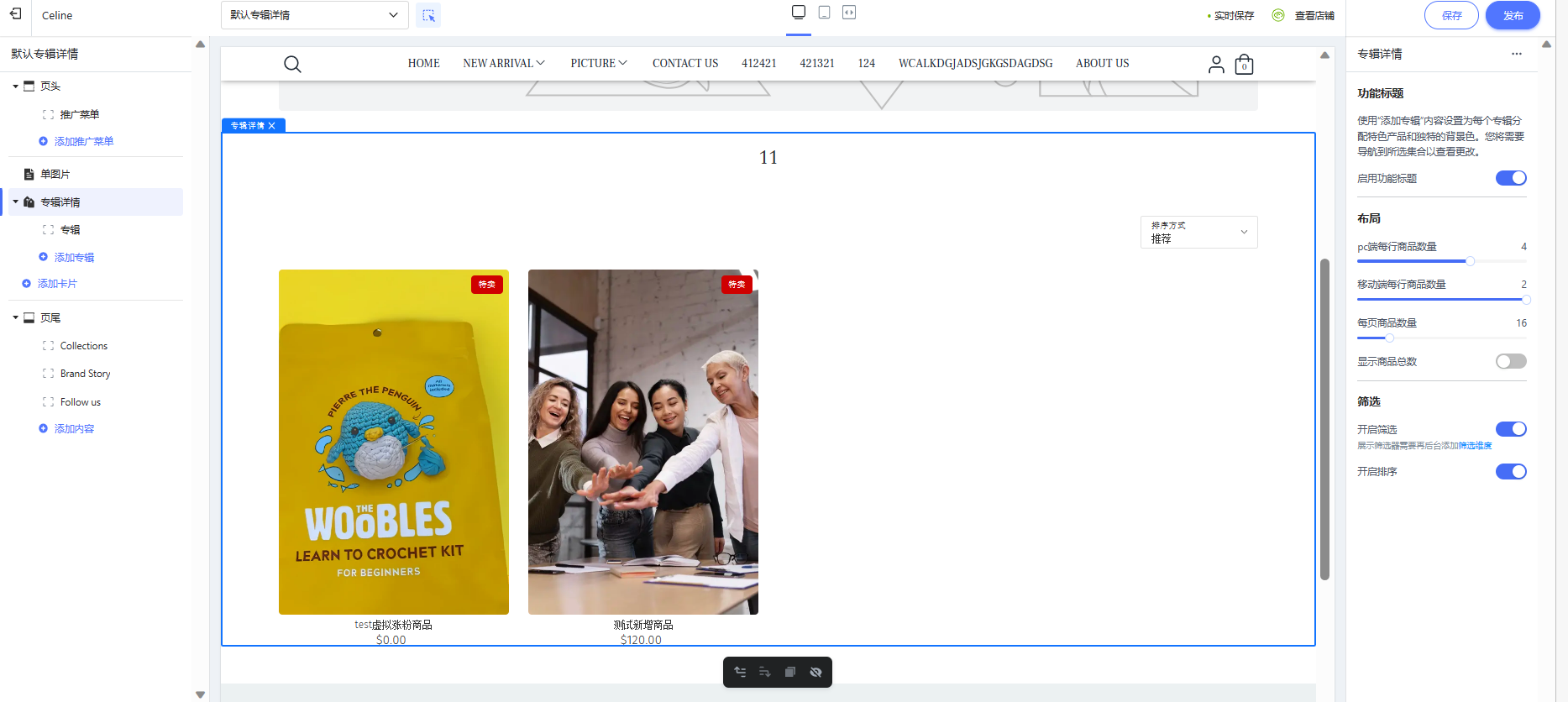The image size is (1568, 702).
Task: Open CONTACT US navigation item
Action: tap(685, 63)
